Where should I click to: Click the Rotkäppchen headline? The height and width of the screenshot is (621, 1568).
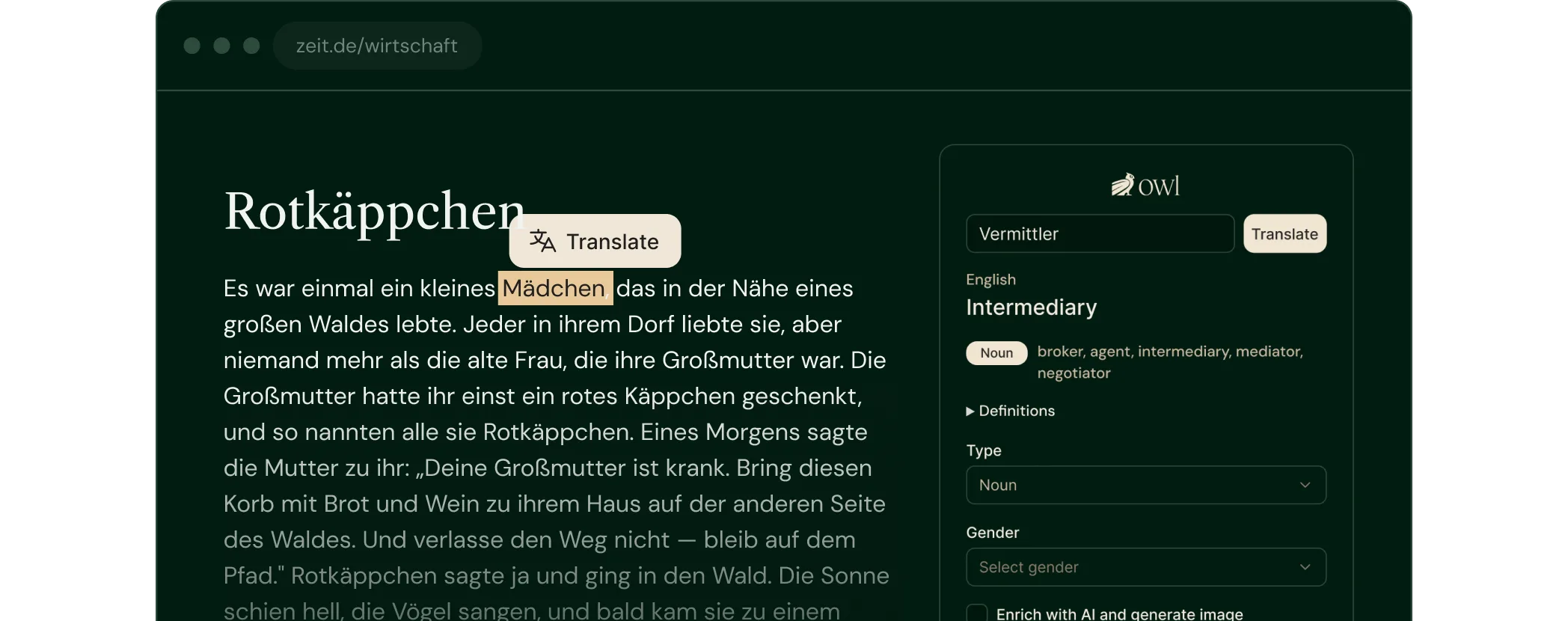tap(374, 212)
